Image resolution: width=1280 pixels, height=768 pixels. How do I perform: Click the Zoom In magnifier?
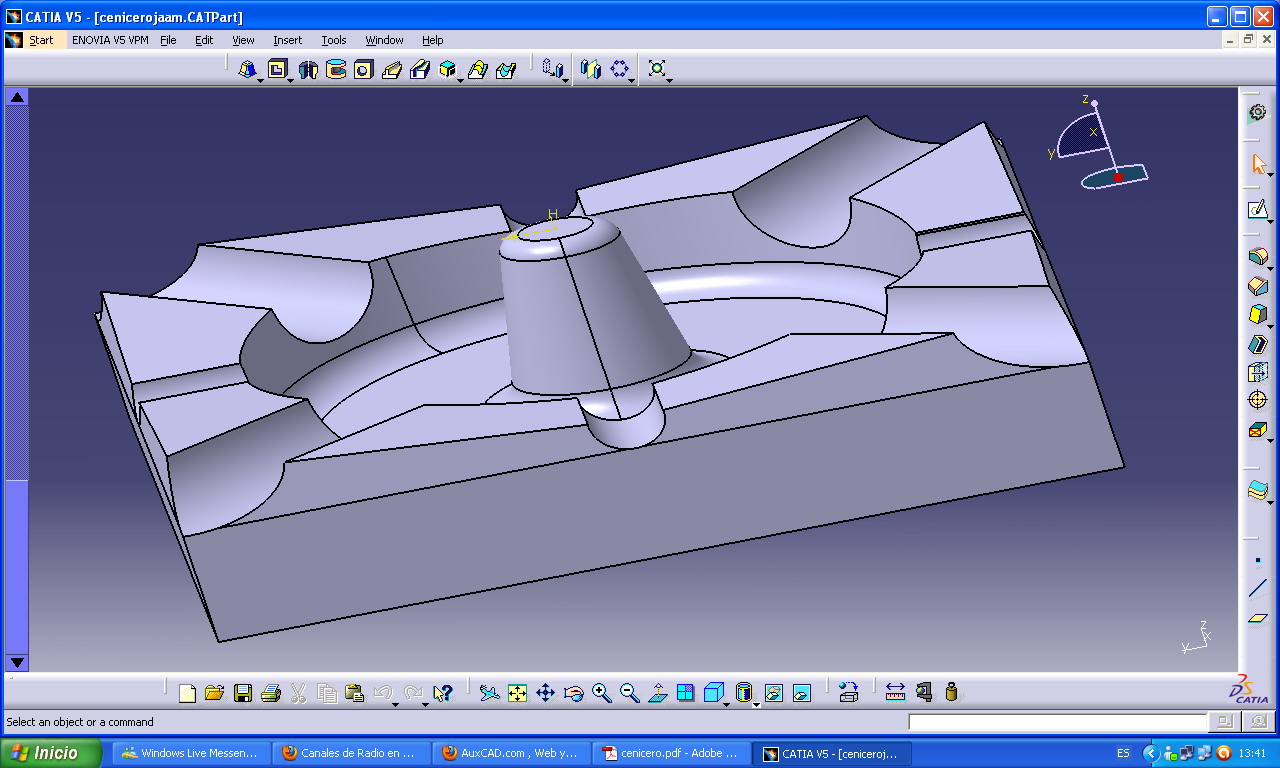tap(601, 692)
